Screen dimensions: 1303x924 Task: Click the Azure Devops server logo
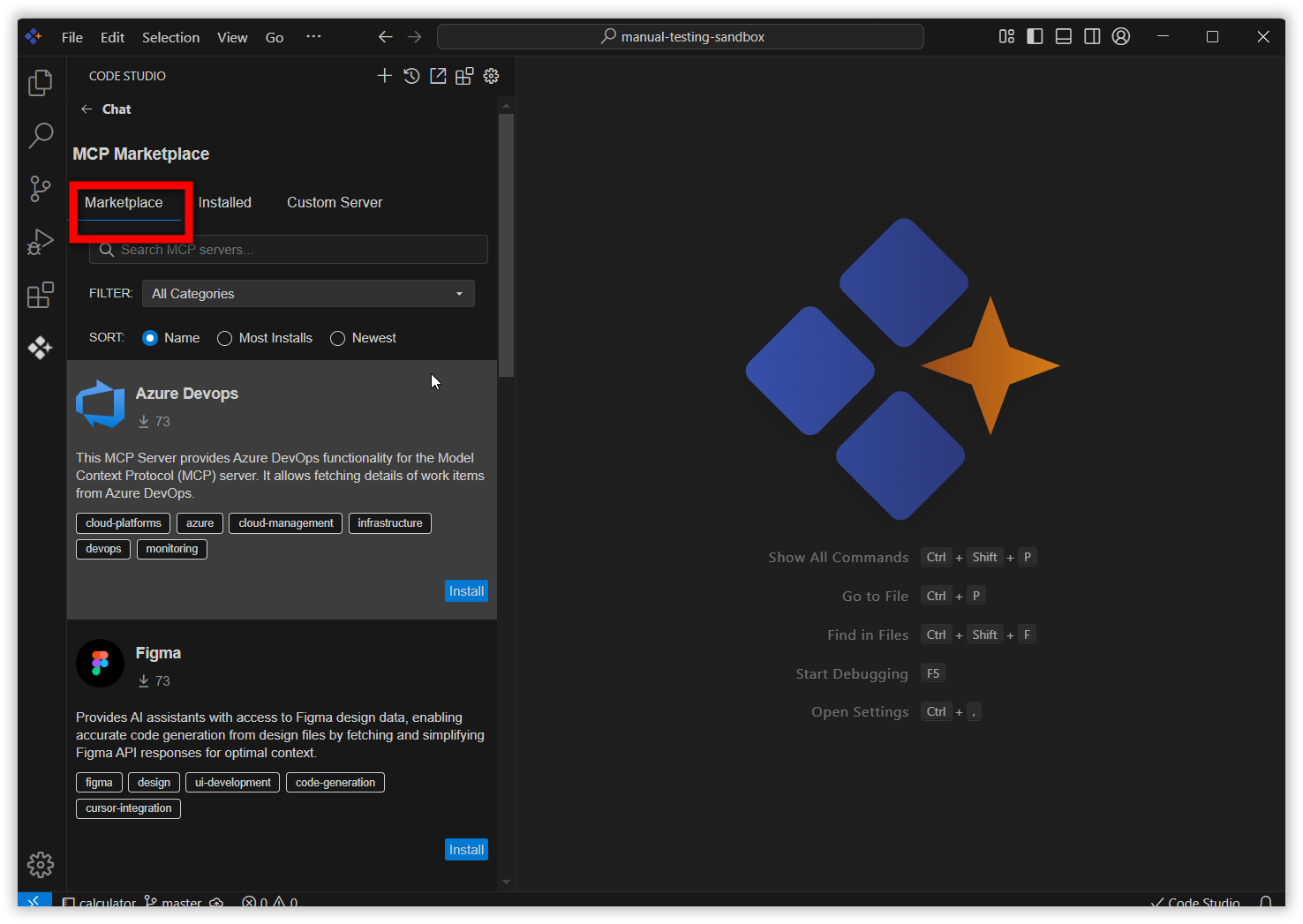point(101,404)
